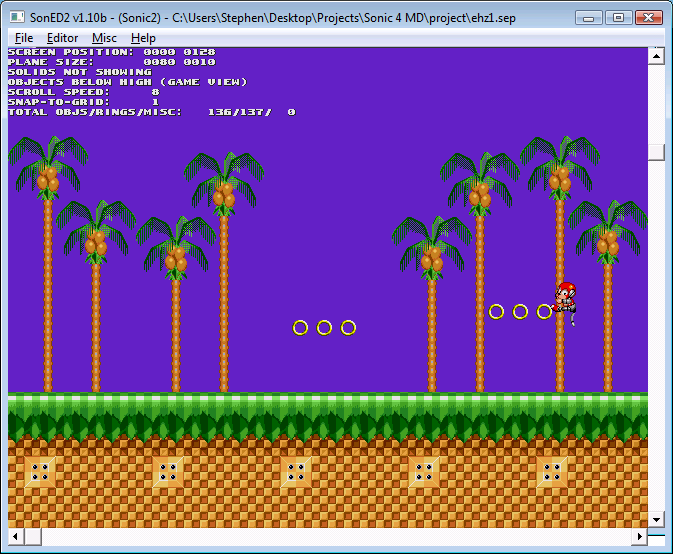This screenshot has height=554, width=673.
Task: Click 'OBJECTS BELOW HIGH (GAME VIEW)' text
Action: click(x=127, y=82)
